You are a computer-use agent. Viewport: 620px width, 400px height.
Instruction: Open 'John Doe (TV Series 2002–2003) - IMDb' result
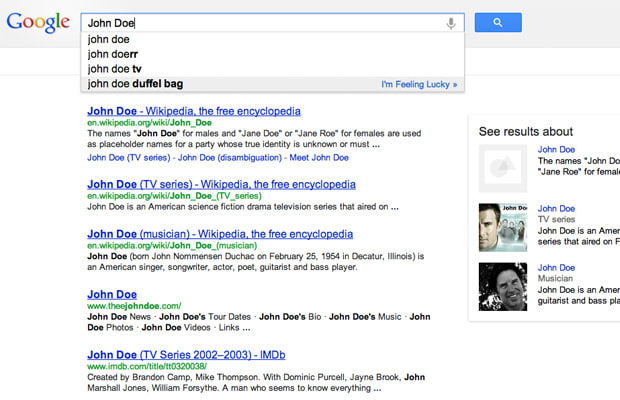(186, 355)
